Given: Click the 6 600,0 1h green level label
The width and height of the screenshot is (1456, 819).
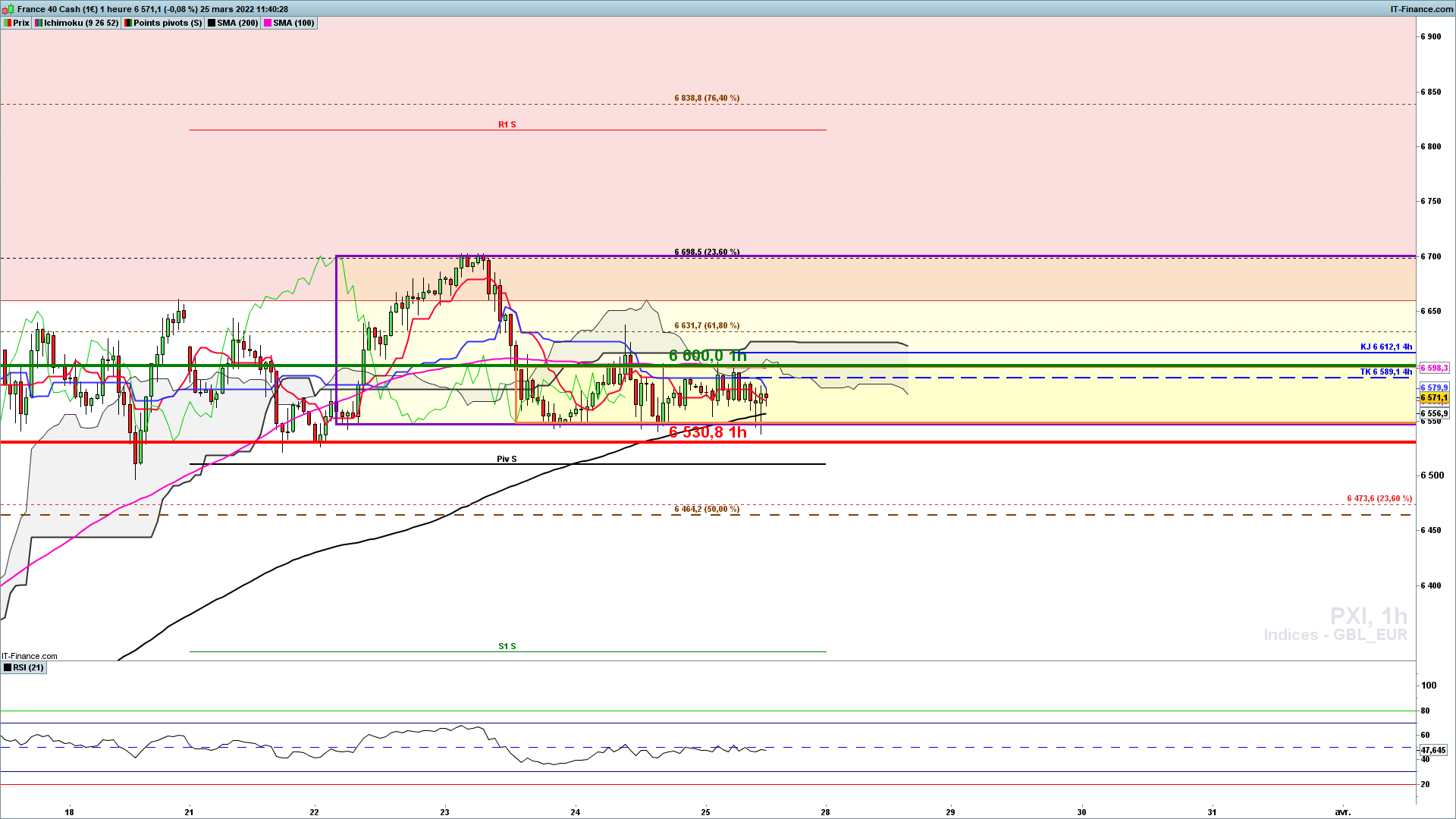Looking at the screenshot, I should tap(707, 356).
